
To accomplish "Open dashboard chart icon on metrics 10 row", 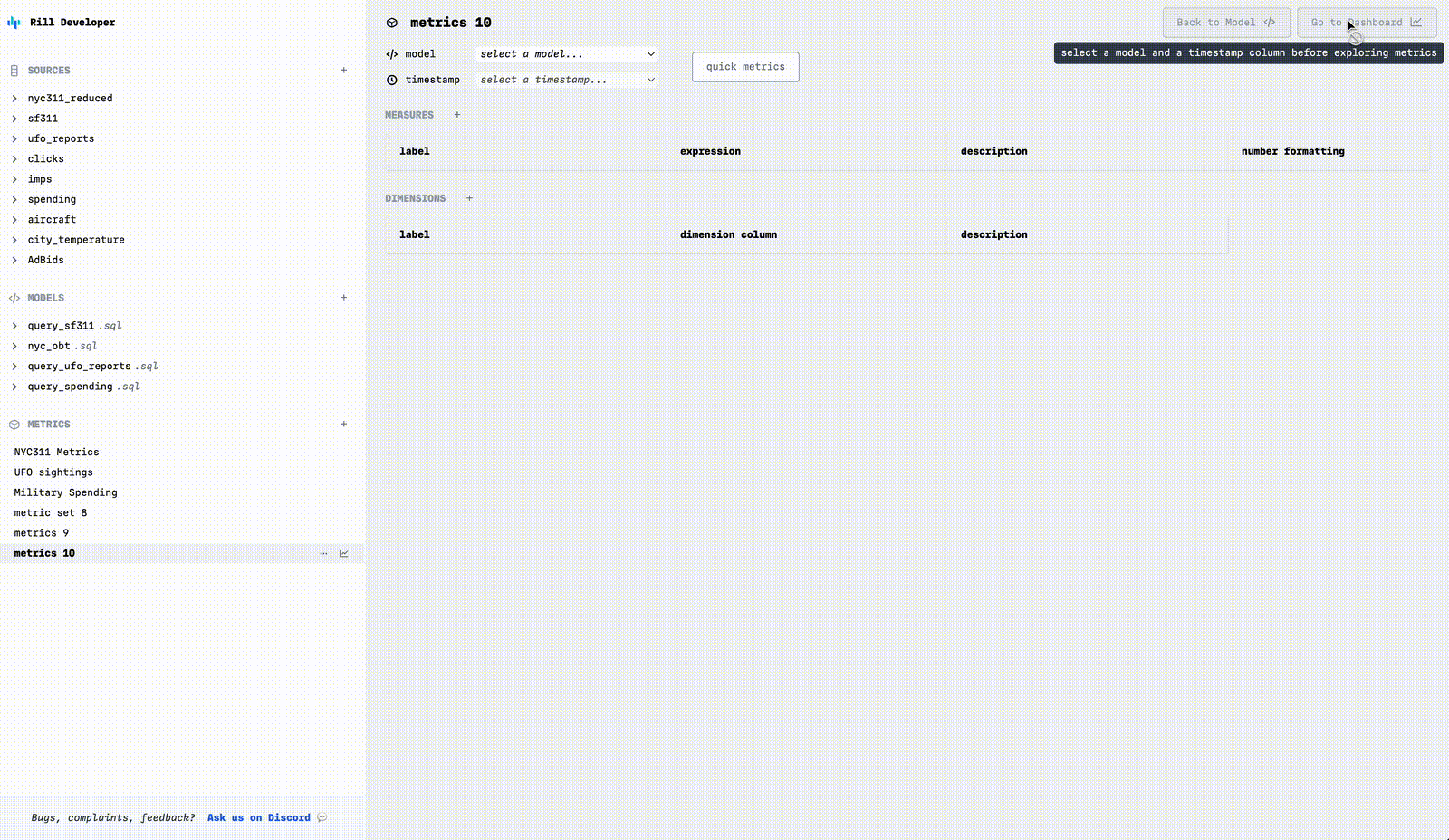I will (344, 553).
